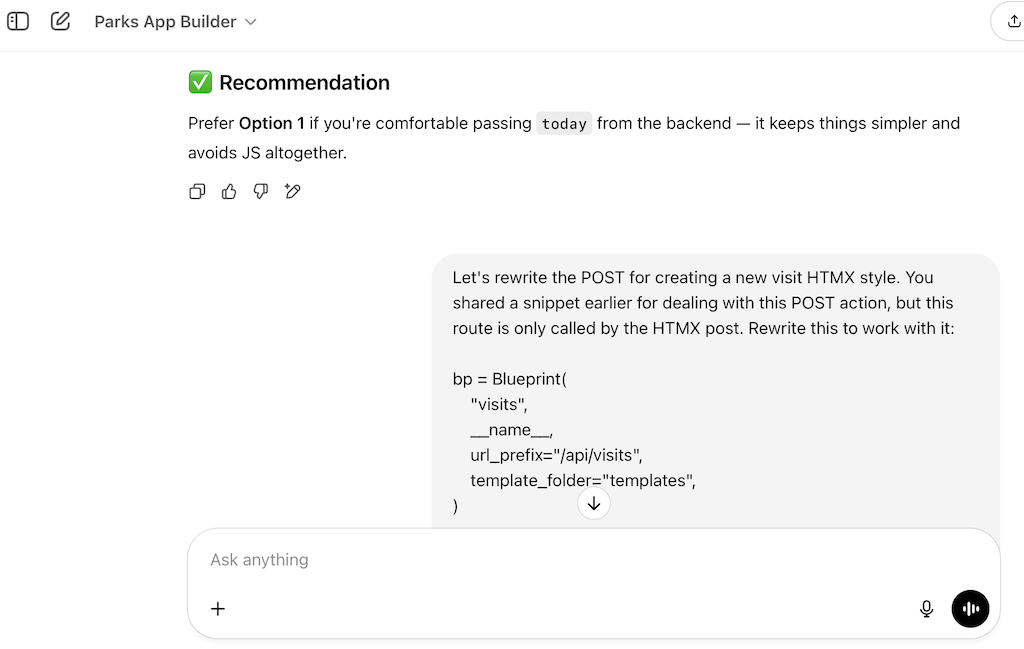This screenshot has height=649, width=1024.
Task: Open the edit in canvas icon
Action: point(293,191)
